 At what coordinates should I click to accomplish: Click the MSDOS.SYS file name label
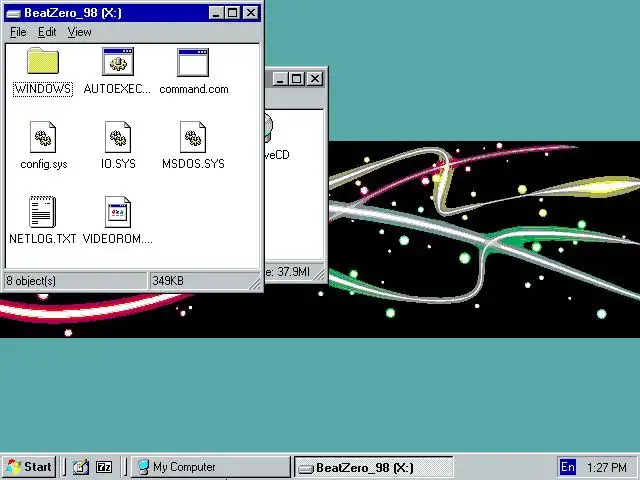[x=193, y=164]
